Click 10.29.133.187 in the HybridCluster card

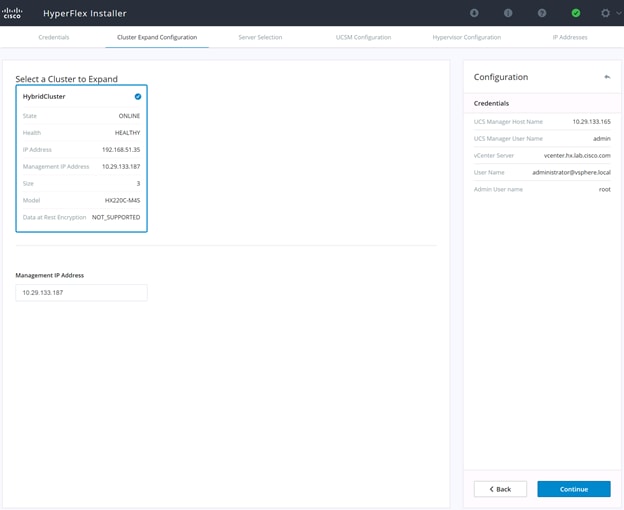coord(121,167)
